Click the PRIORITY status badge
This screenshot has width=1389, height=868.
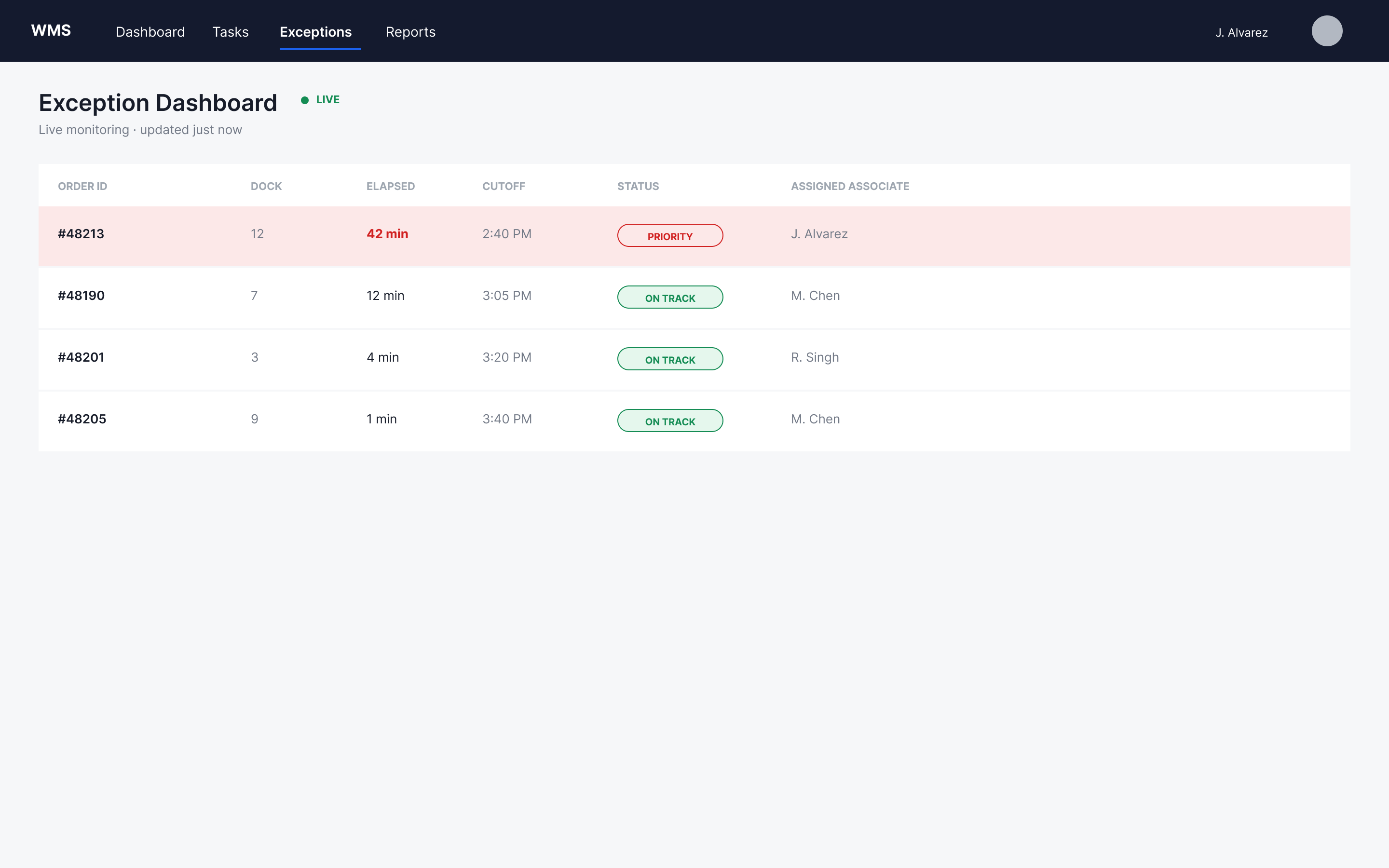coord(670,235)
